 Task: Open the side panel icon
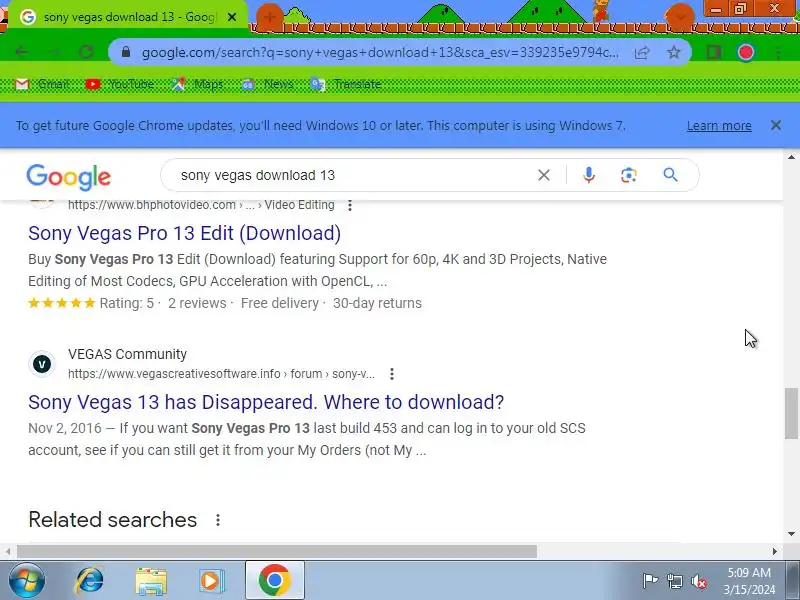(713, 52)
